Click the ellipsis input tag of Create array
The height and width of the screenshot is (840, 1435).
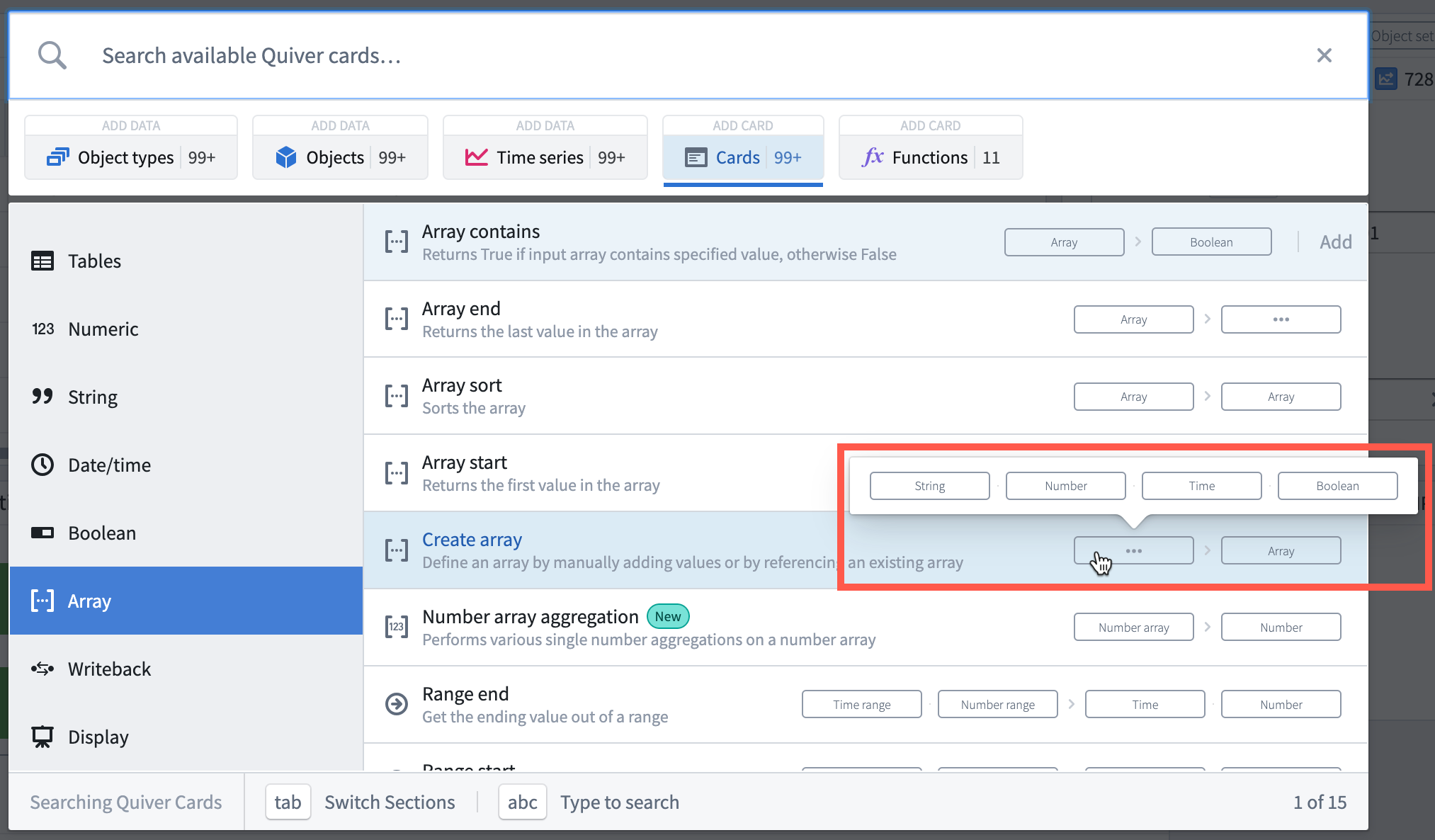click(x=1133, y=550)
